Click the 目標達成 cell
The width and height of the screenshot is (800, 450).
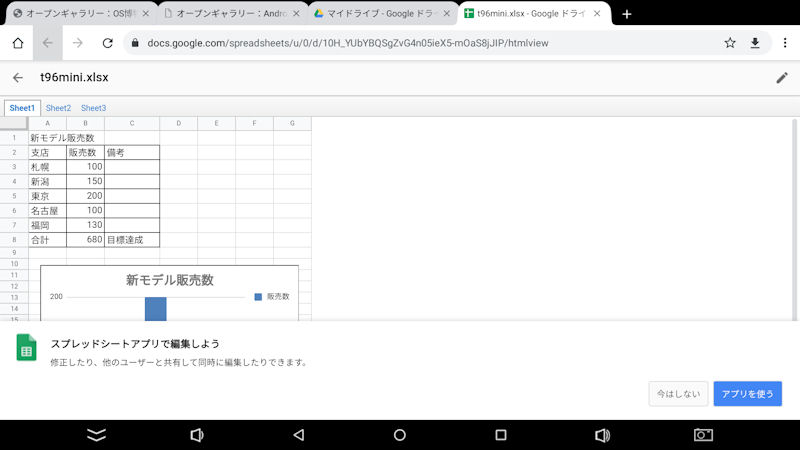(132, 240)
